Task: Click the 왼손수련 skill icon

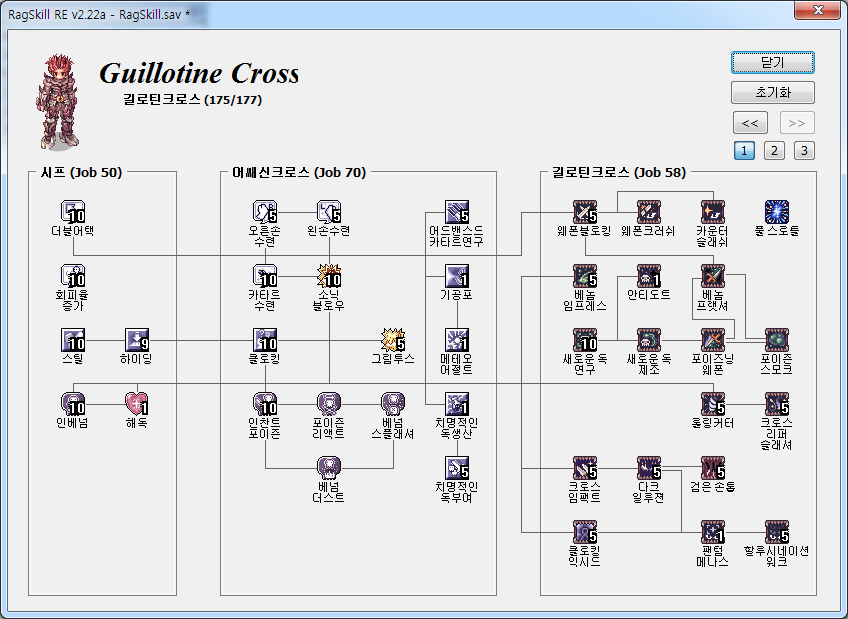Action: pyautogui.click(x=329, y=212)
